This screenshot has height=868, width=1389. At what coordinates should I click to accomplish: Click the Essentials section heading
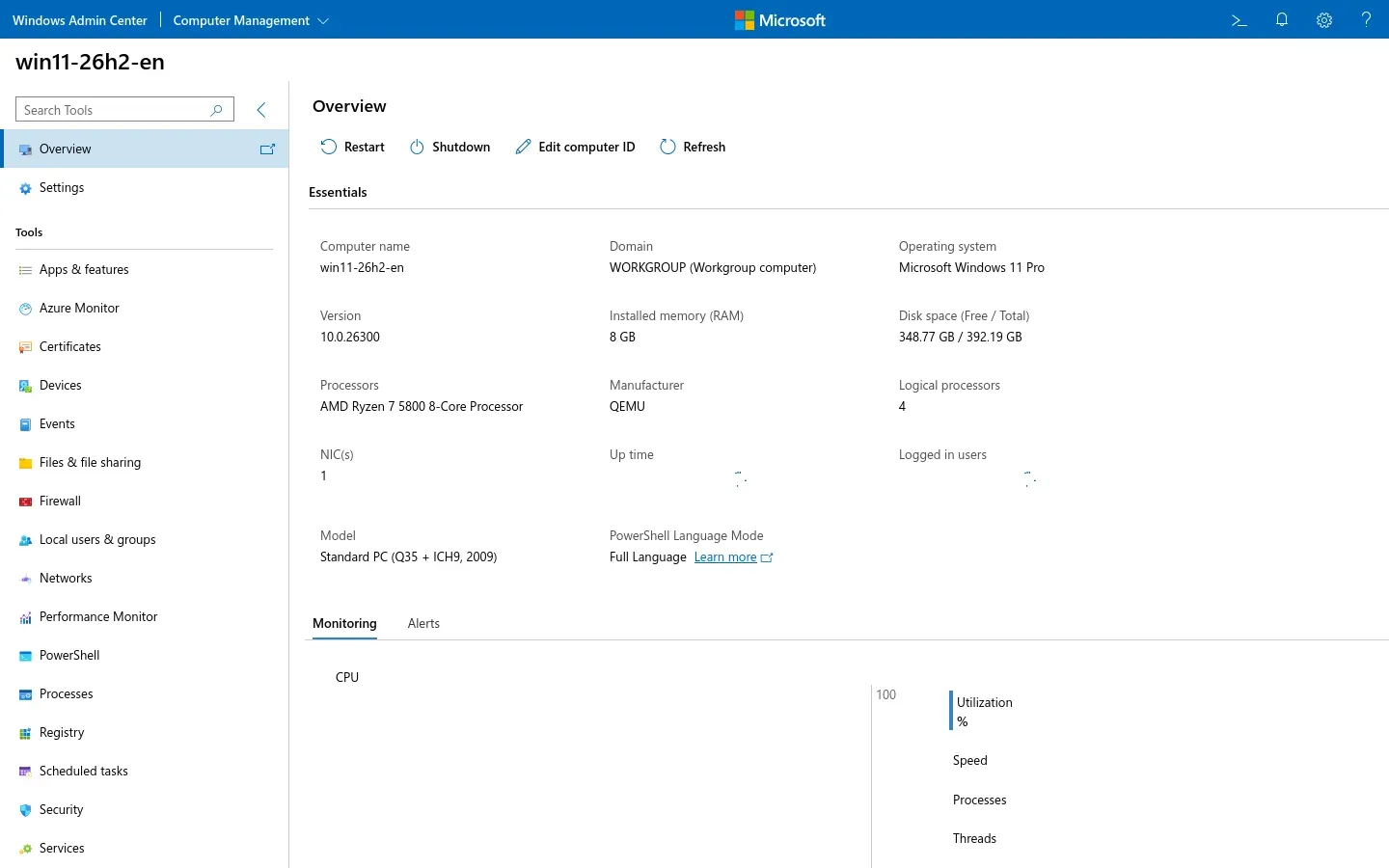[x=338, y=192]
